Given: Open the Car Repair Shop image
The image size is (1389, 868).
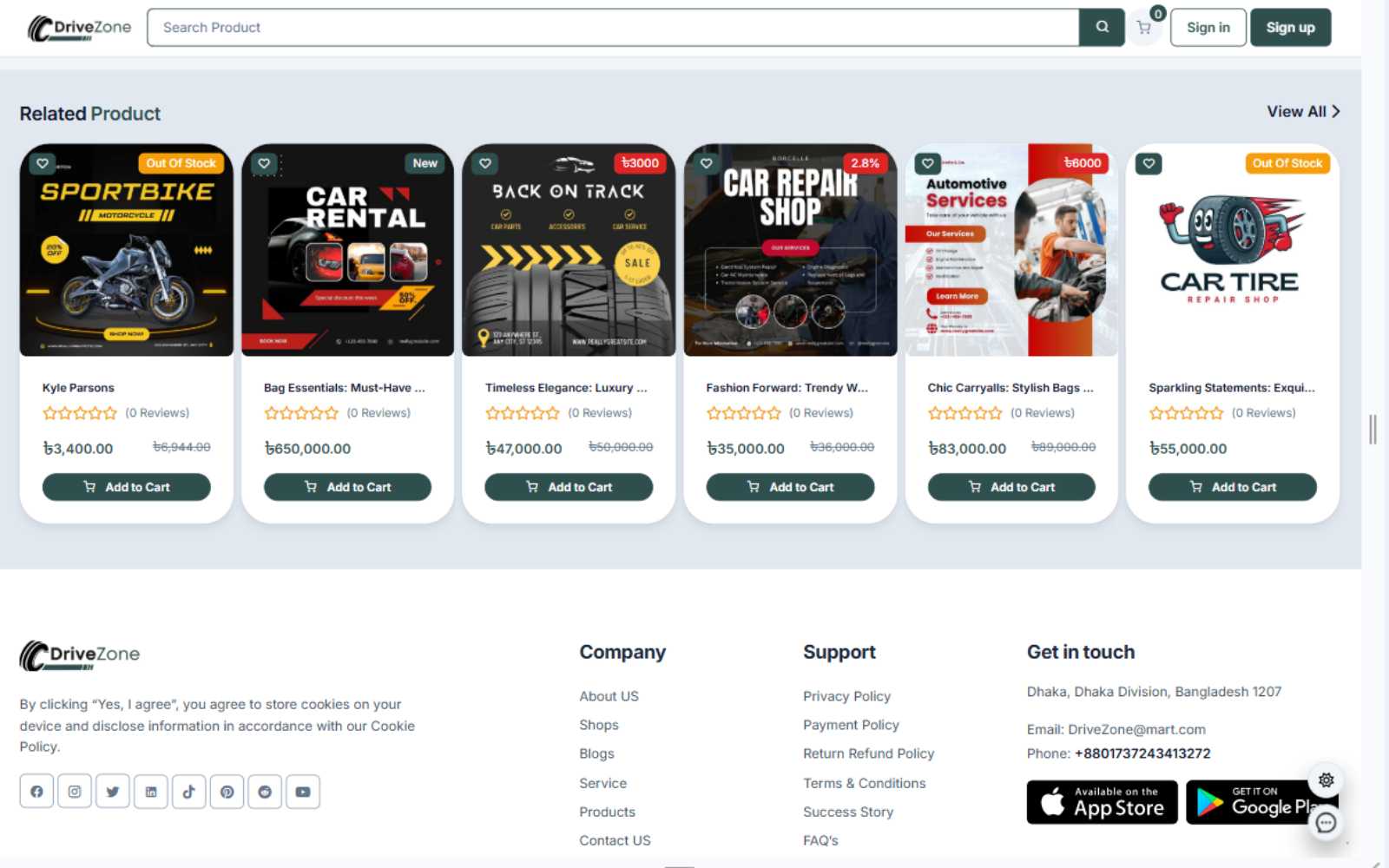Looking at the screenshot, I should 790,250.
